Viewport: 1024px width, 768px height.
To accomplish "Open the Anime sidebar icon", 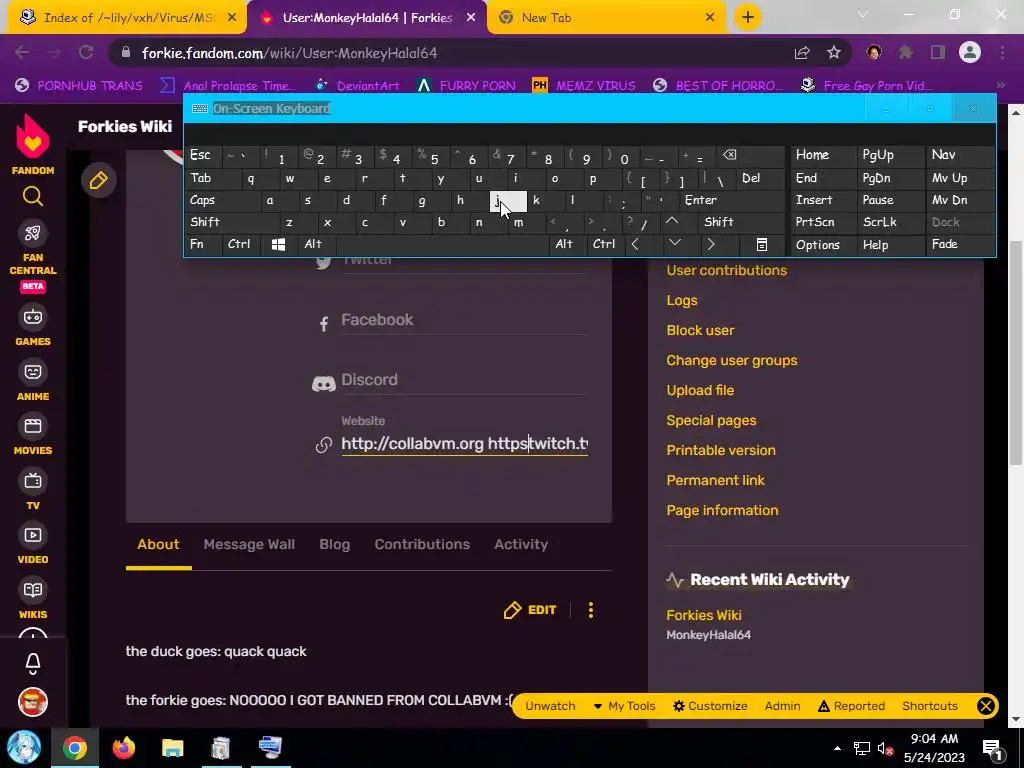I will tap(33, 372).
